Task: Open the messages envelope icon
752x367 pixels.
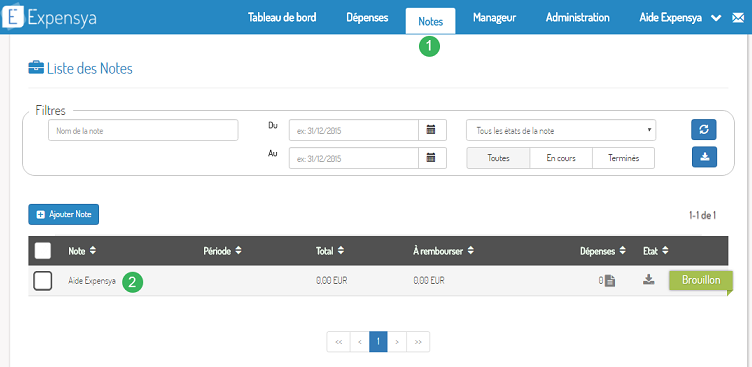Action: coord(737,18)
